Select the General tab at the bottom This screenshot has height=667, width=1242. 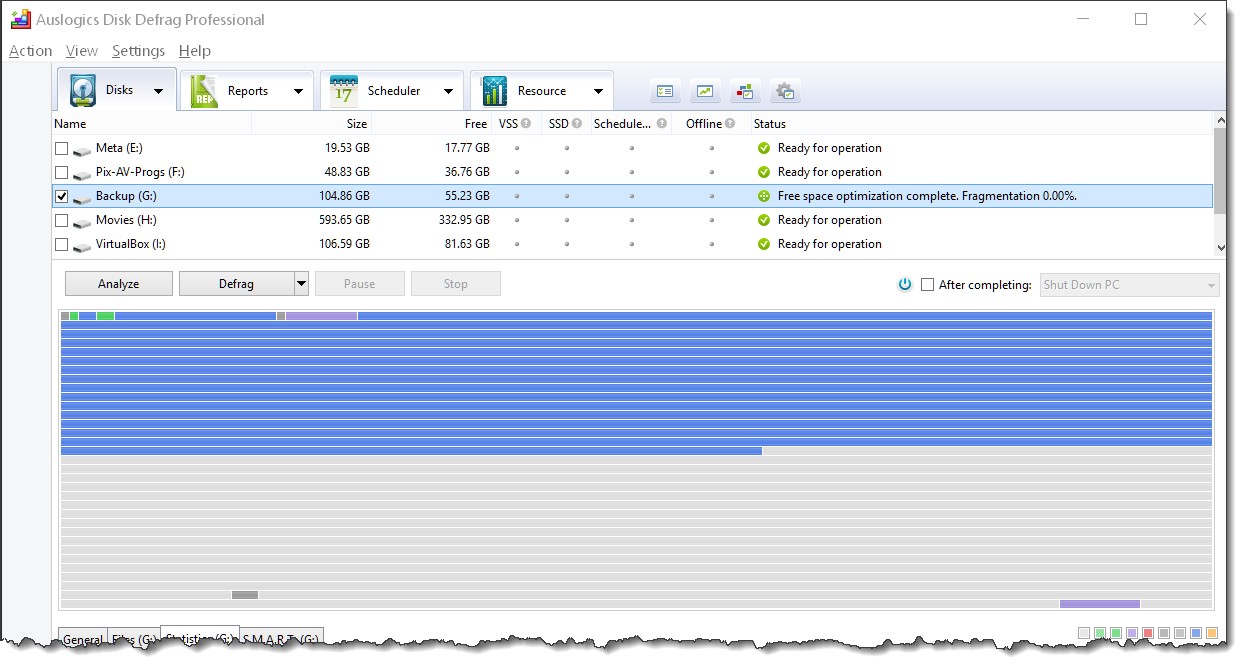click(82, 638)
